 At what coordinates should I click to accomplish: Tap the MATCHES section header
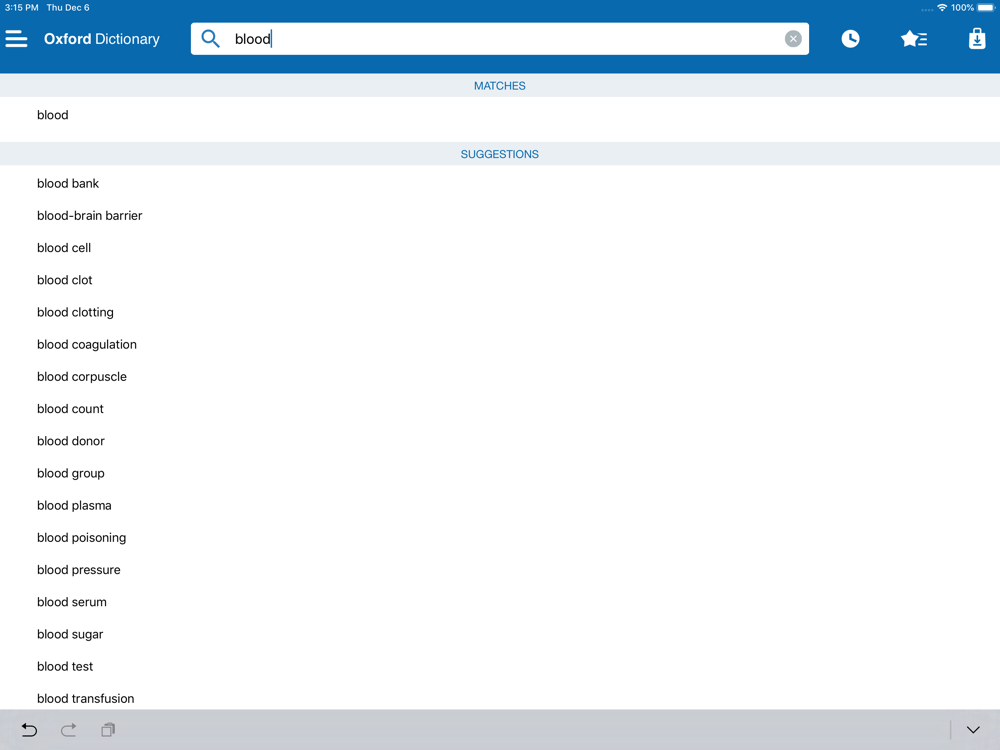tap(500, 85)
